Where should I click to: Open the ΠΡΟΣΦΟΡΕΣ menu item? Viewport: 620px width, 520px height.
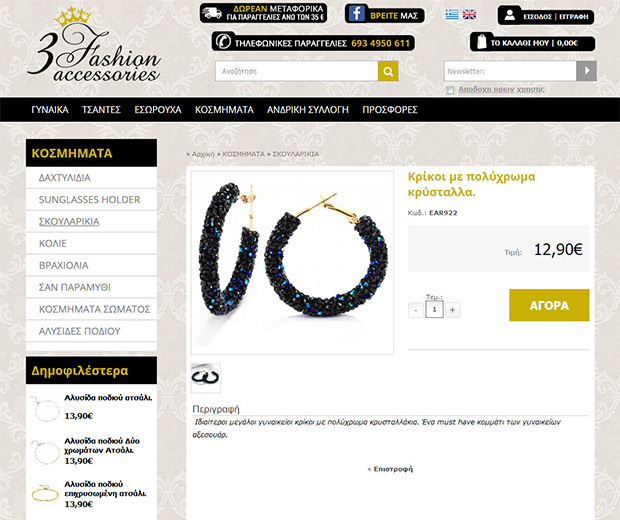pos(390,110)
